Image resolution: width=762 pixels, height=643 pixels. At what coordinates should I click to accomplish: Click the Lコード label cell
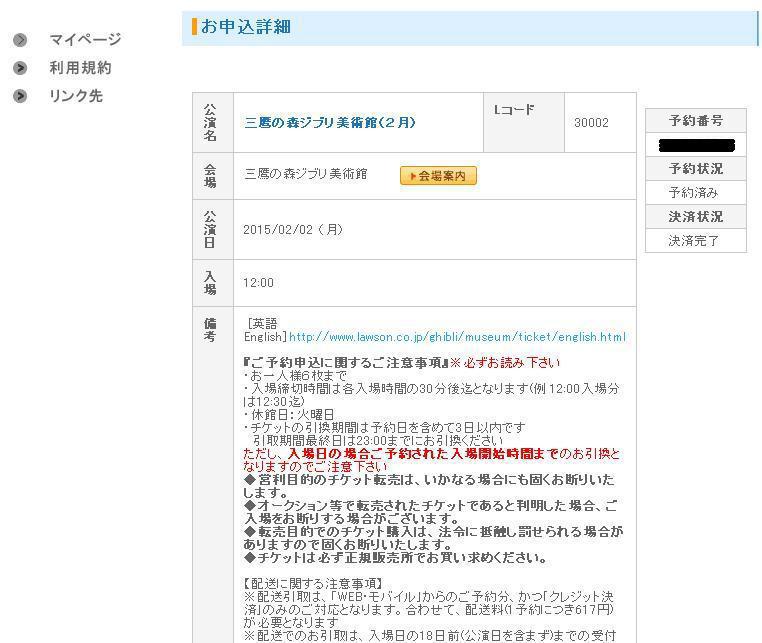point(524,122)
